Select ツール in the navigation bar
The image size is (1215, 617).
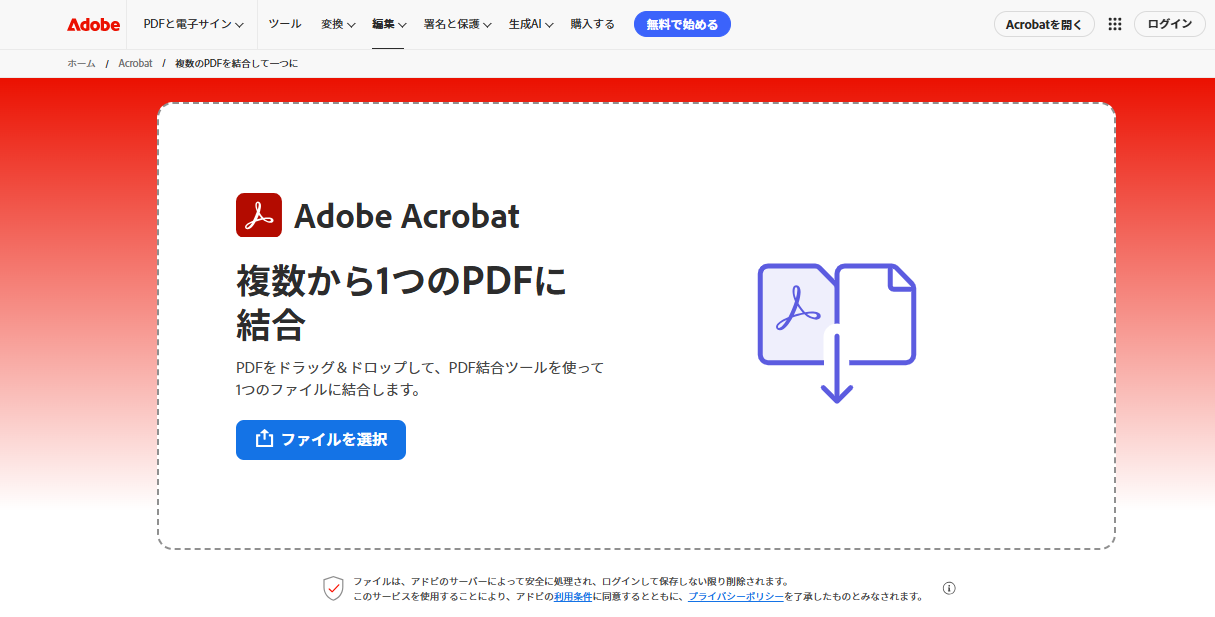285,24
